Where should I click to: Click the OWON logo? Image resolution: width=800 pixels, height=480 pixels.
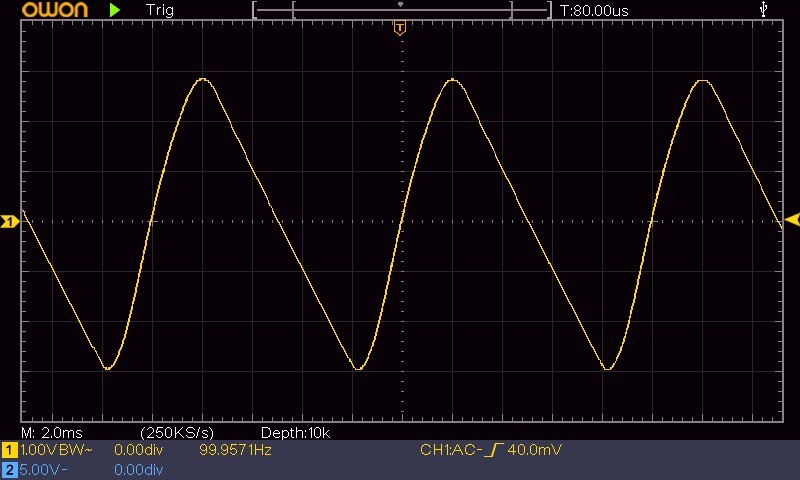(55, 10)
